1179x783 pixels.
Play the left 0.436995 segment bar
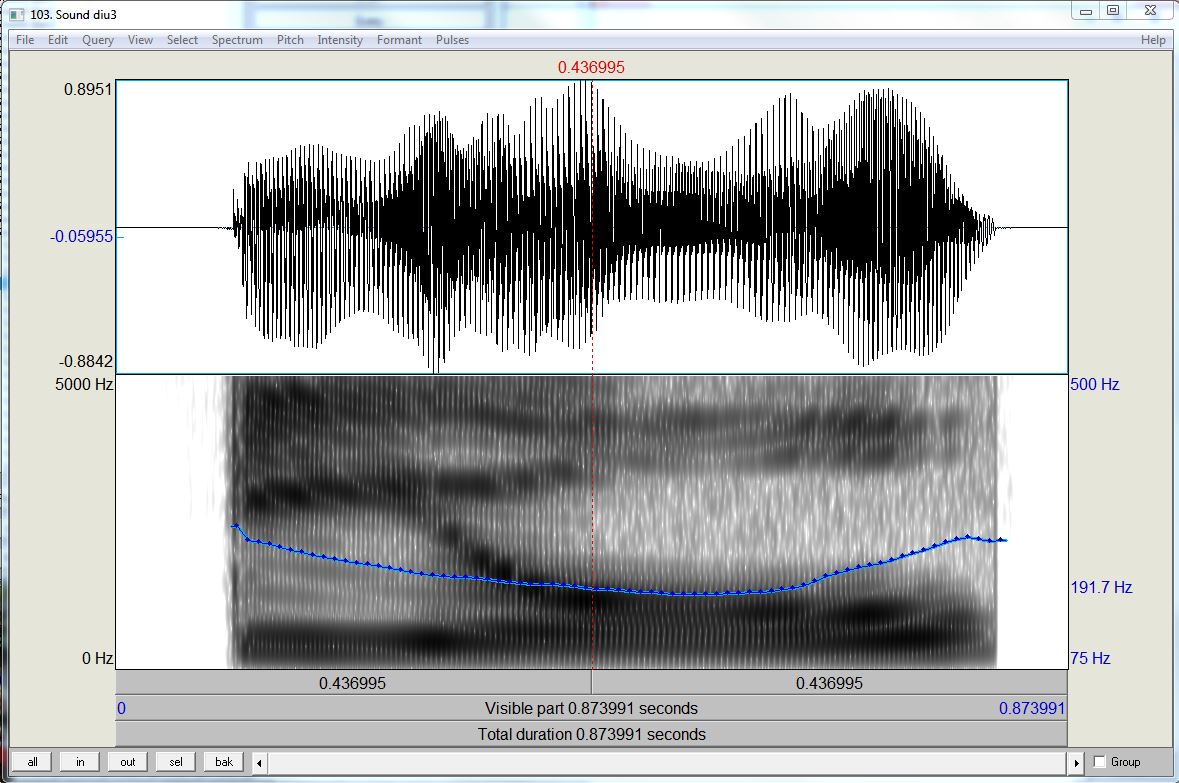pyautogui.click(x=353, y=683)
